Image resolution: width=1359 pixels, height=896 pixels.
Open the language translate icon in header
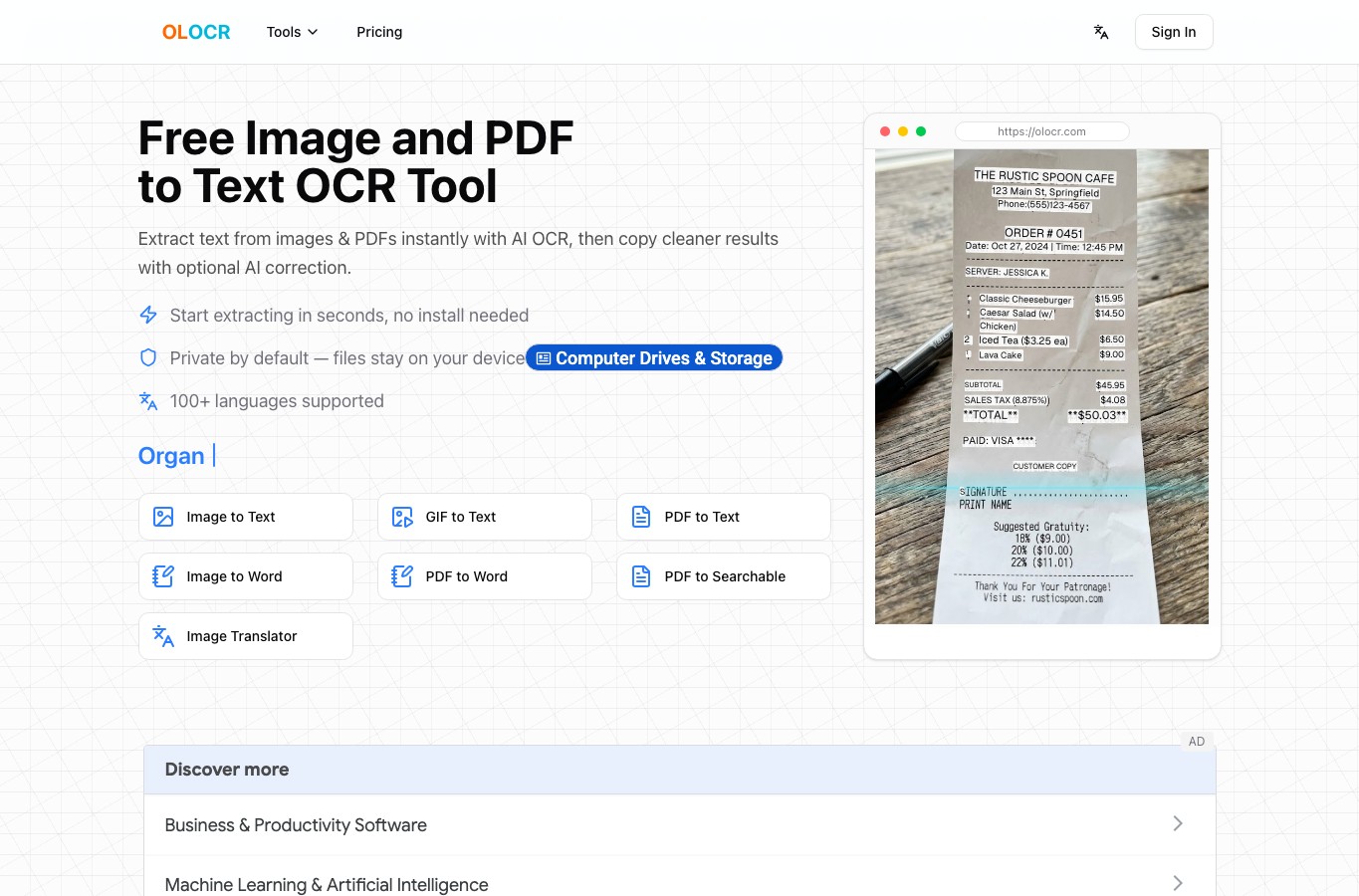1100,32
